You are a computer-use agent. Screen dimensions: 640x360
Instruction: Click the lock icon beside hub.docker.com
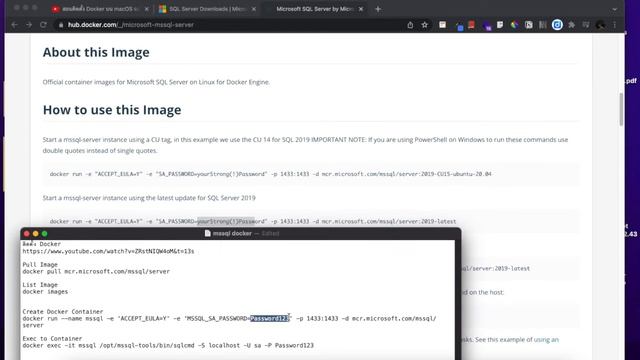[61, 25]
